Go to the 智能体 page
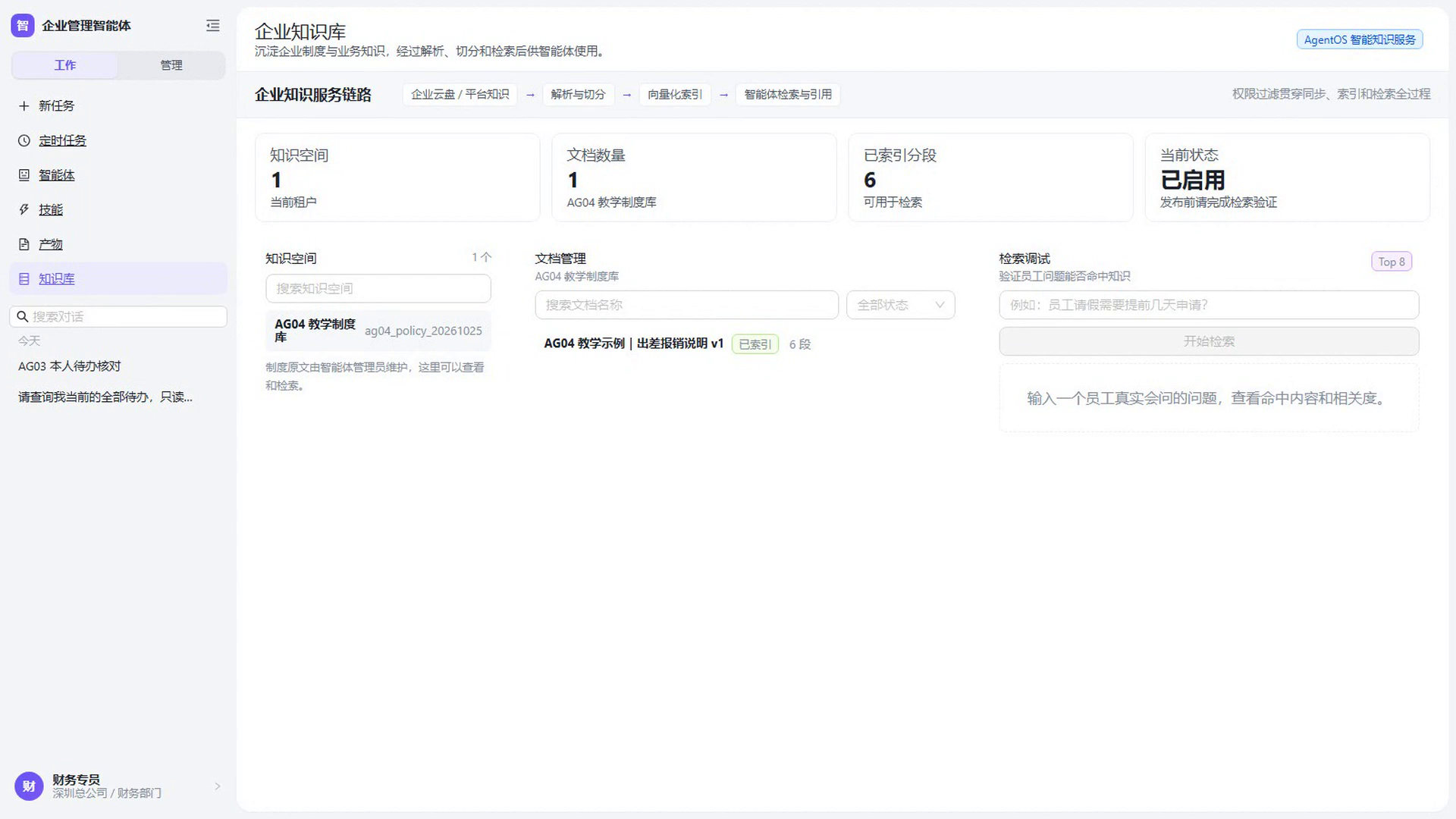This screenshot has height=819, width=1456. [118, 175]
